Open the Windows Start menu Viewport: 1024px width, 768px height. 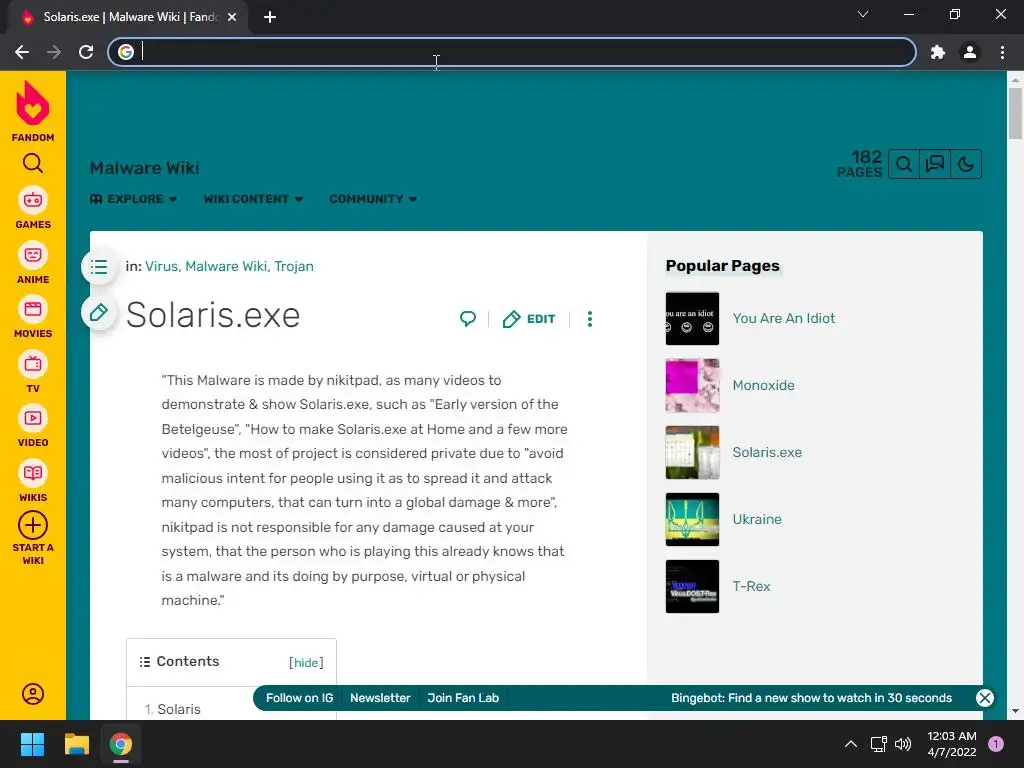[32, 744]
